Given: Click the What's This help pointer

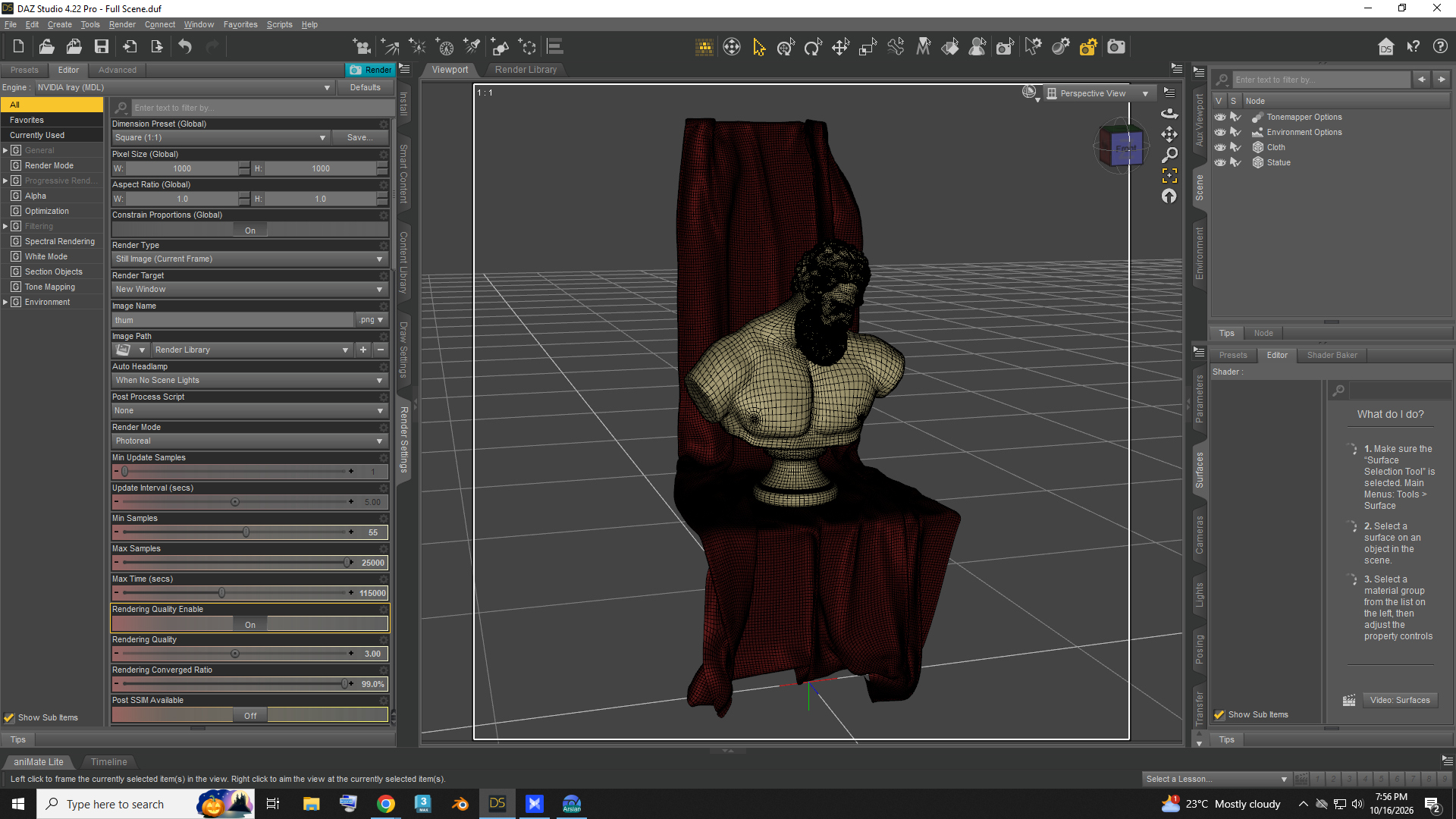Looking at the screenshot, I should 1413,47.
